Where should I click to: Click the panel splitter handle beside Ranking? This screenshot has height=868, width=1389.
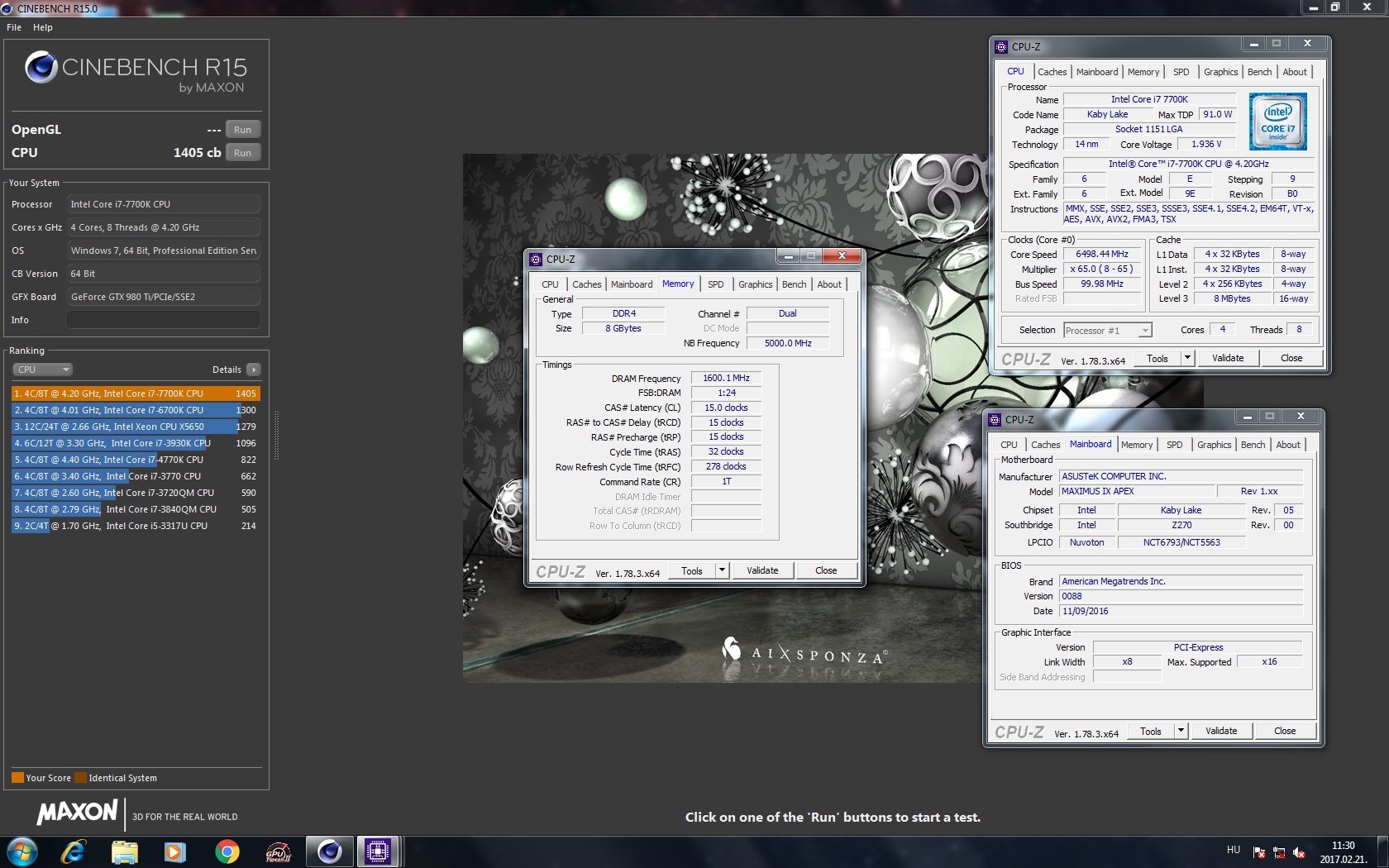(x=276, y=434)
